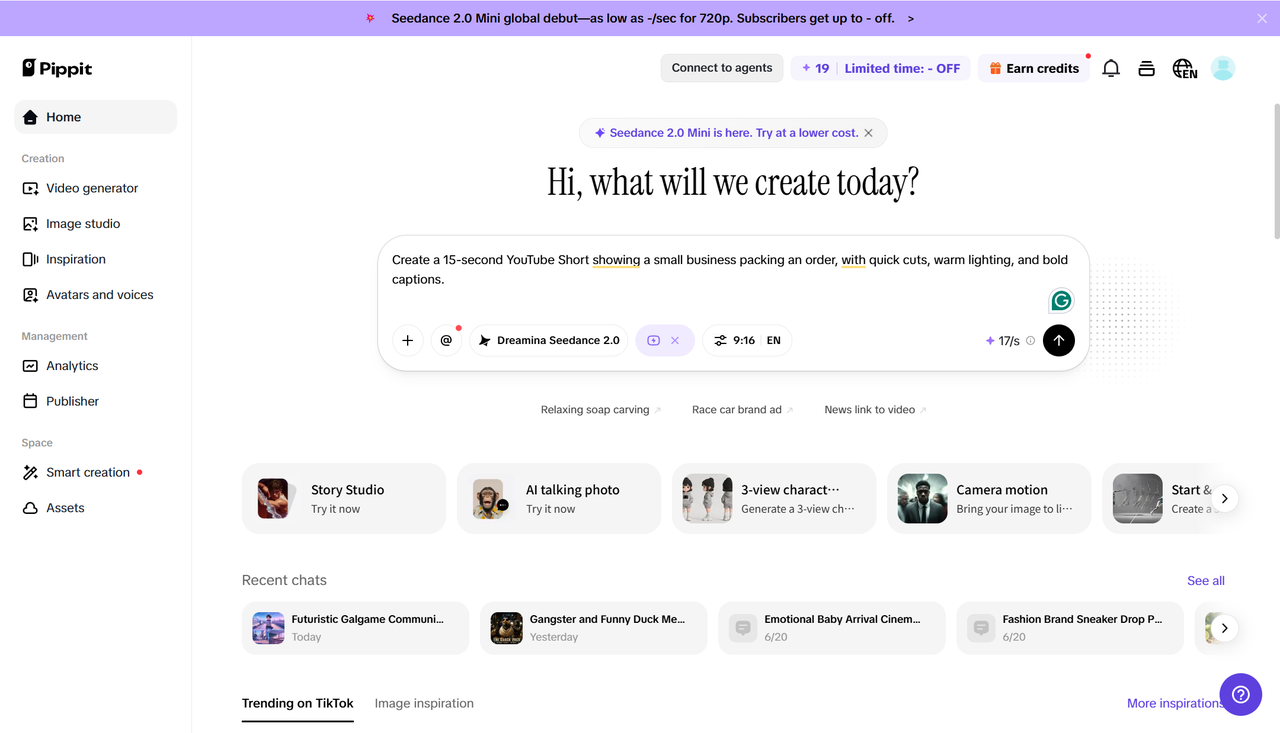Viewport: 1280px width, 733px height.
Task: Open the Emotional Baby Arrival chat
Action: 832,628
